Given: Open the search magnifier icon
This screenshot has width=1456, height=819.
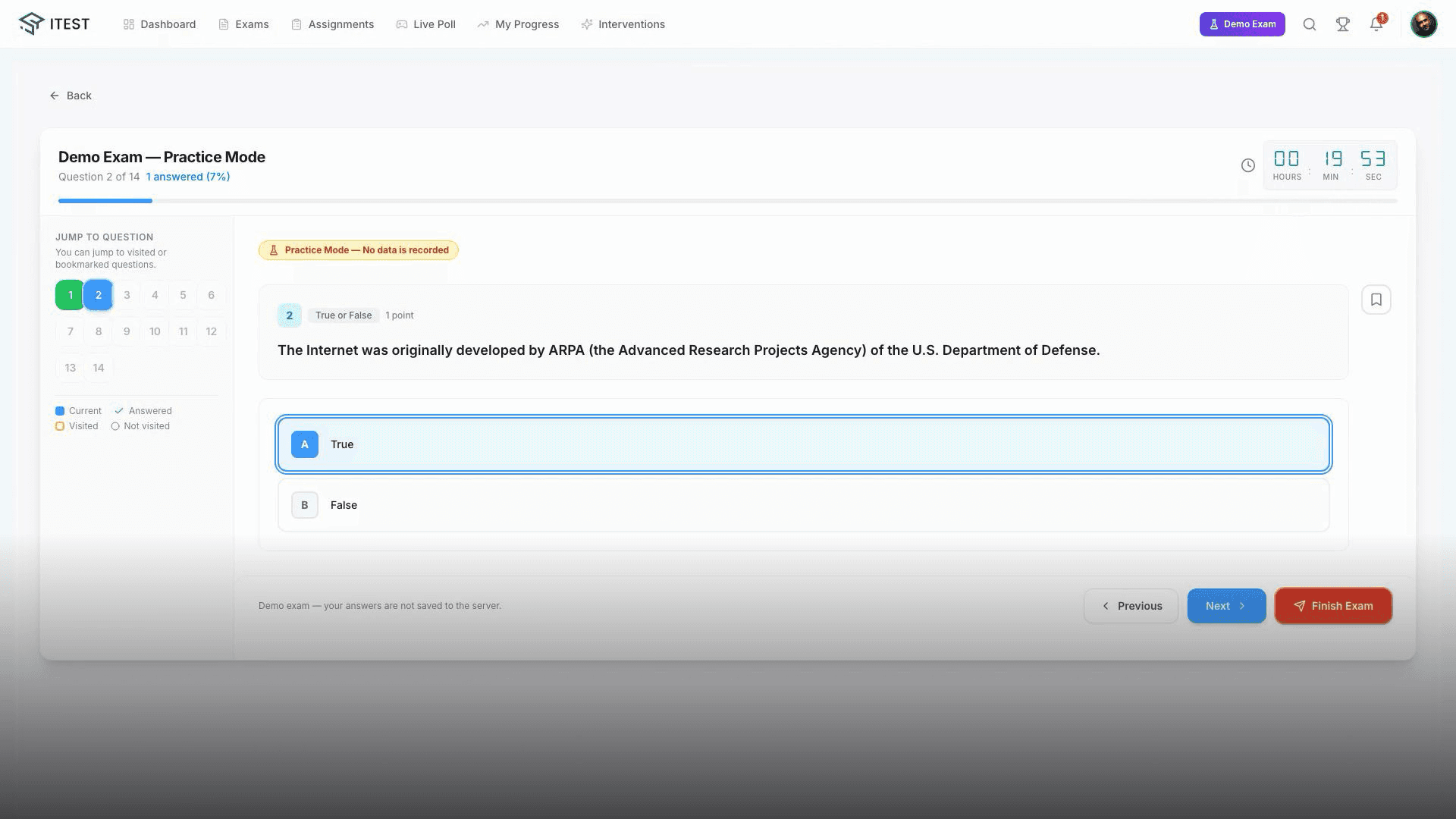Looking at the screenshot, I should (1310, 24).
